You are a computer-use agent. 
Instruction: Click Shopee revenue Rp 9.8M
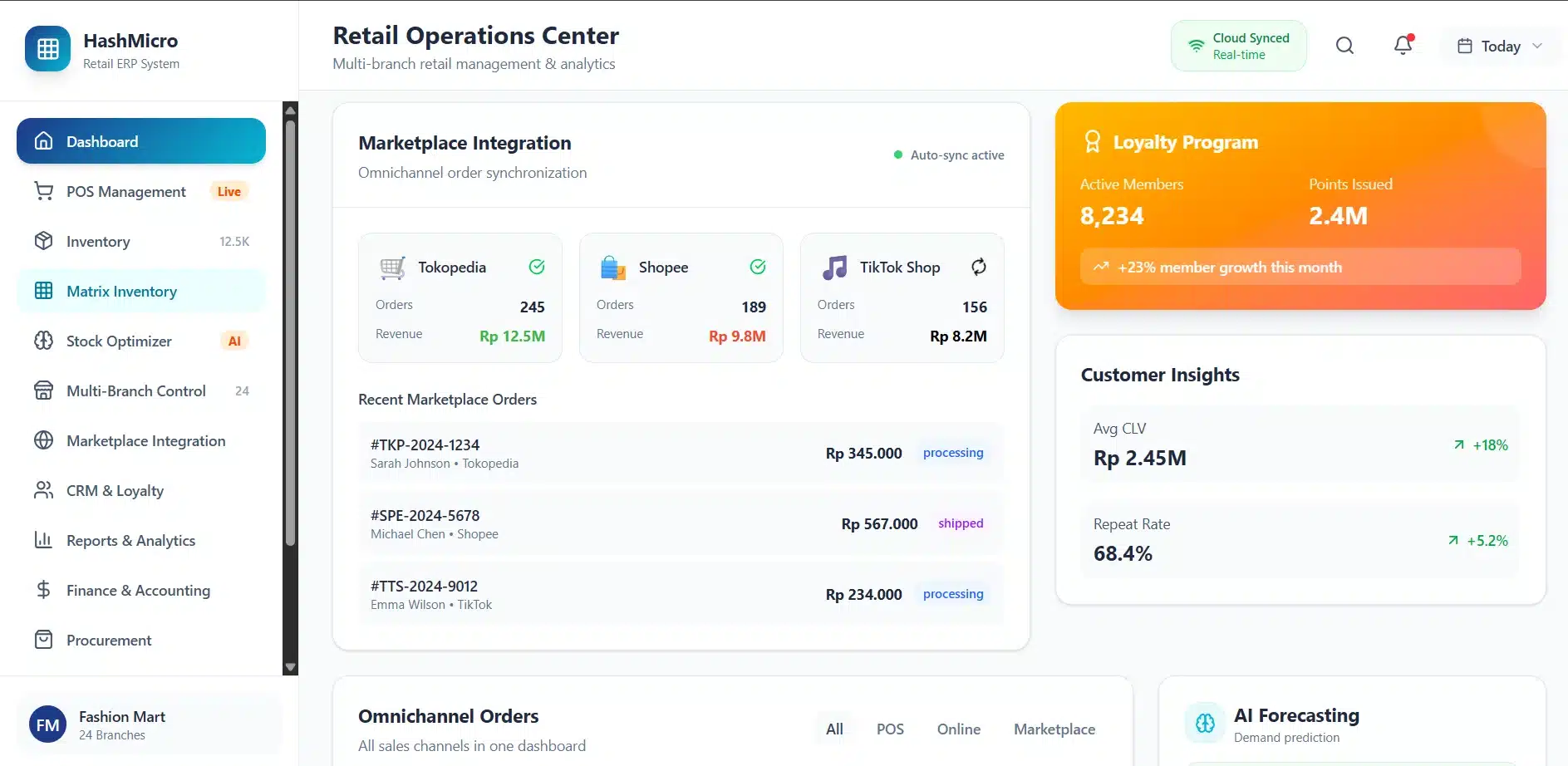point(737,336)
